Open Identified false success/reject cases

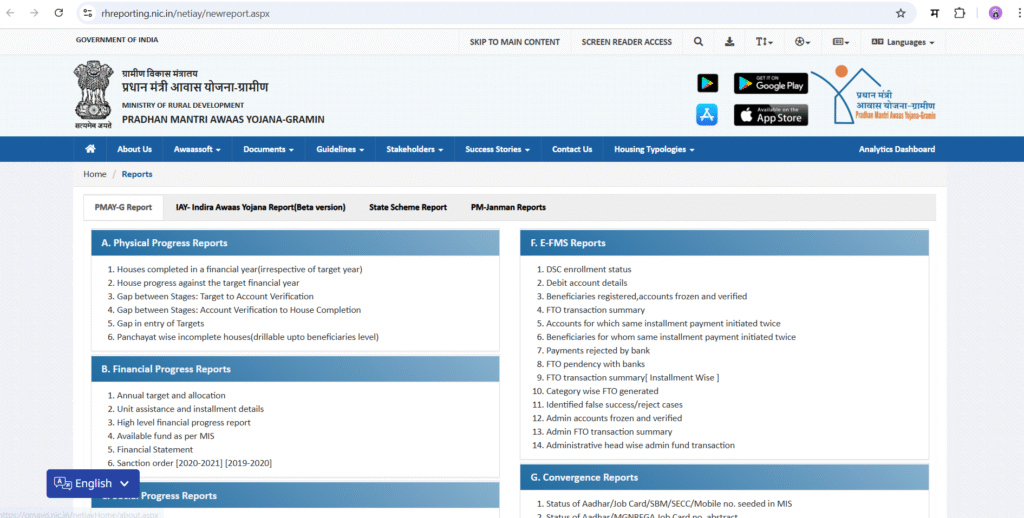[x=614, y=405]
